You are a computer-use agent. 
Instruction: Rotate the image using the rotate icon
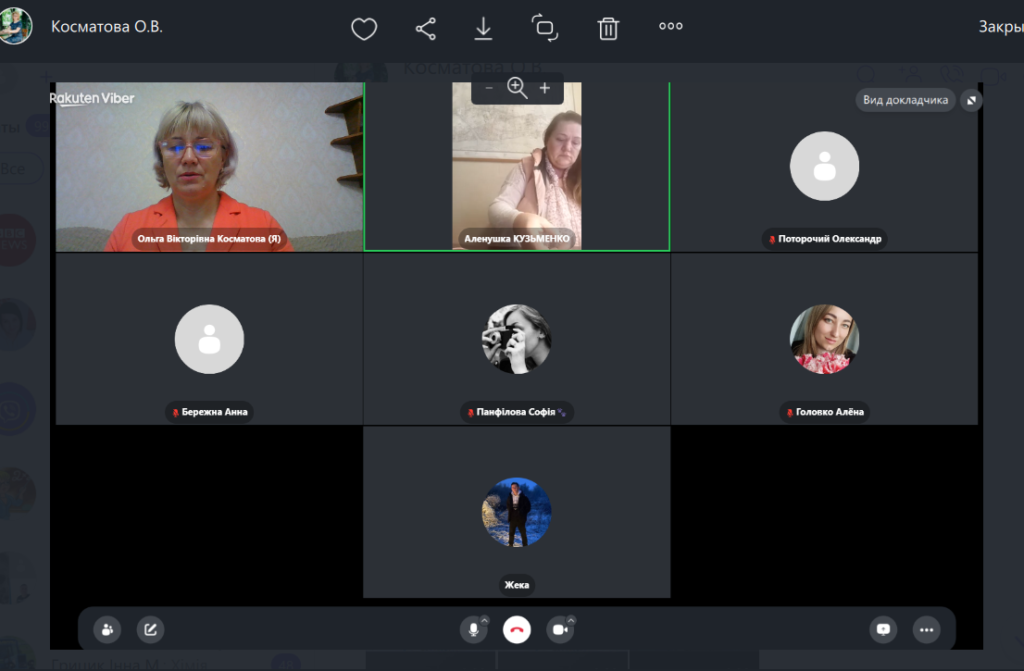coord(545,28)
